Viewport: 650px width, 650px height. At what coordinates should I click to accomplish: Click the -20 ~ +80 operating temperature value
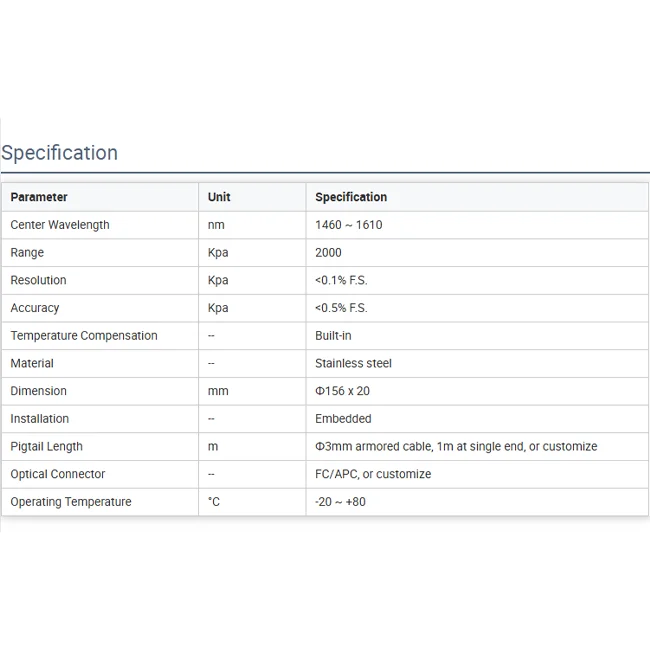point(340,501)
